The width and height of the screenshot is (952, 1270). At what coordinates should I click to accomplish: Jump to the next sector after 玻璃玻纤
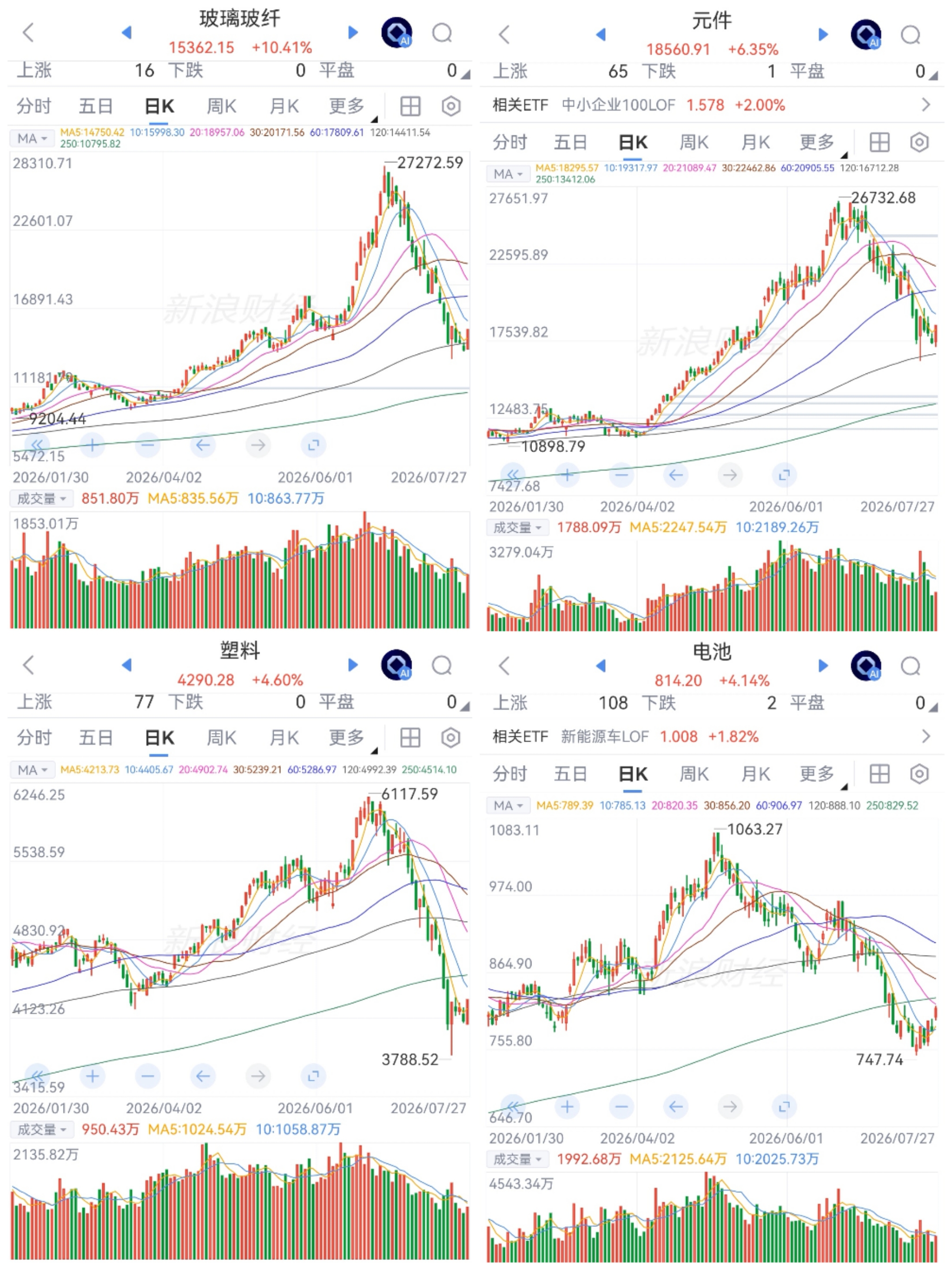click(x=353, y=32)
